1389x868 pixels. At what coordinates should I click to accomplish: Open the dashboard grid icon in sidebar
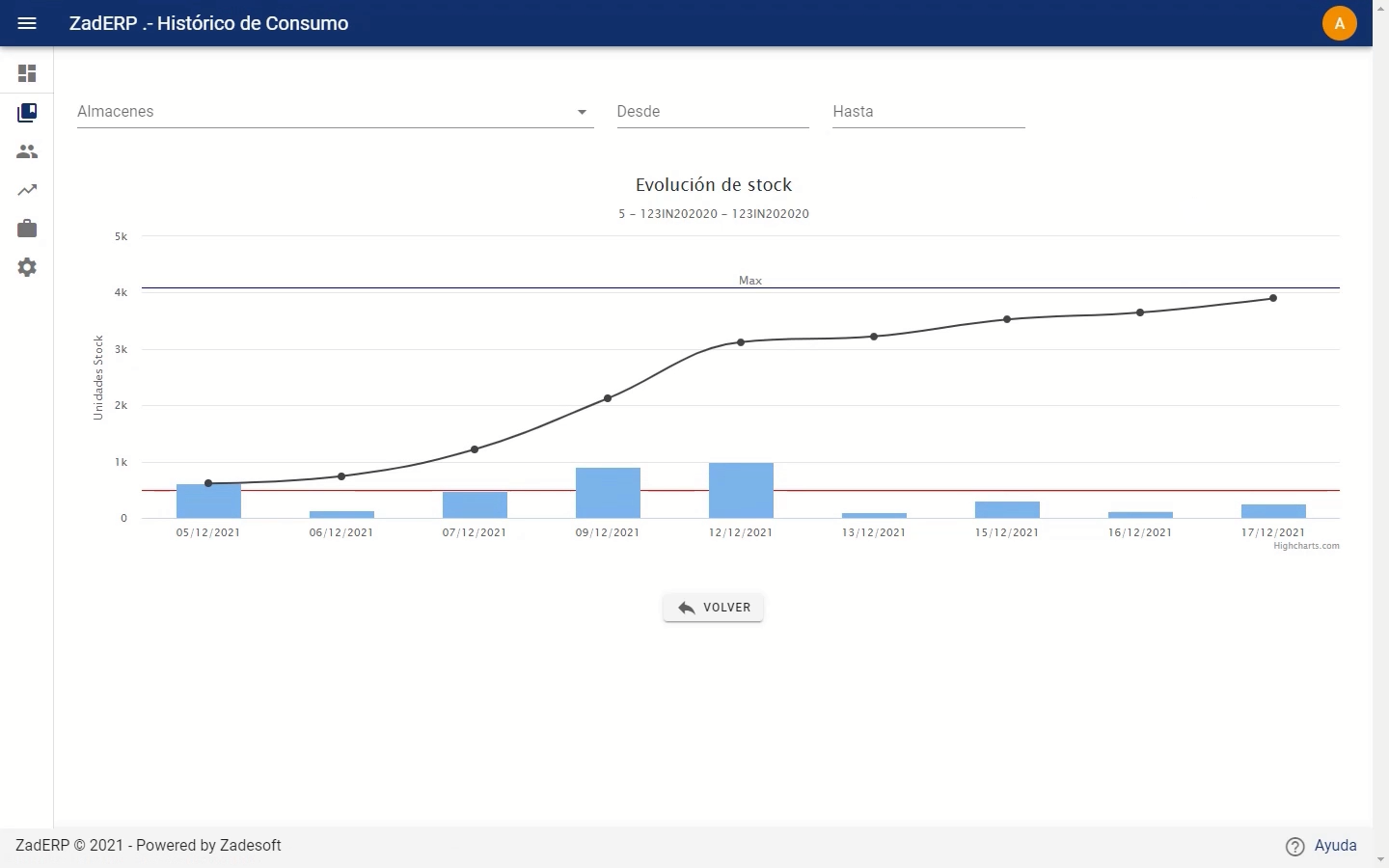tap(27, 73)
